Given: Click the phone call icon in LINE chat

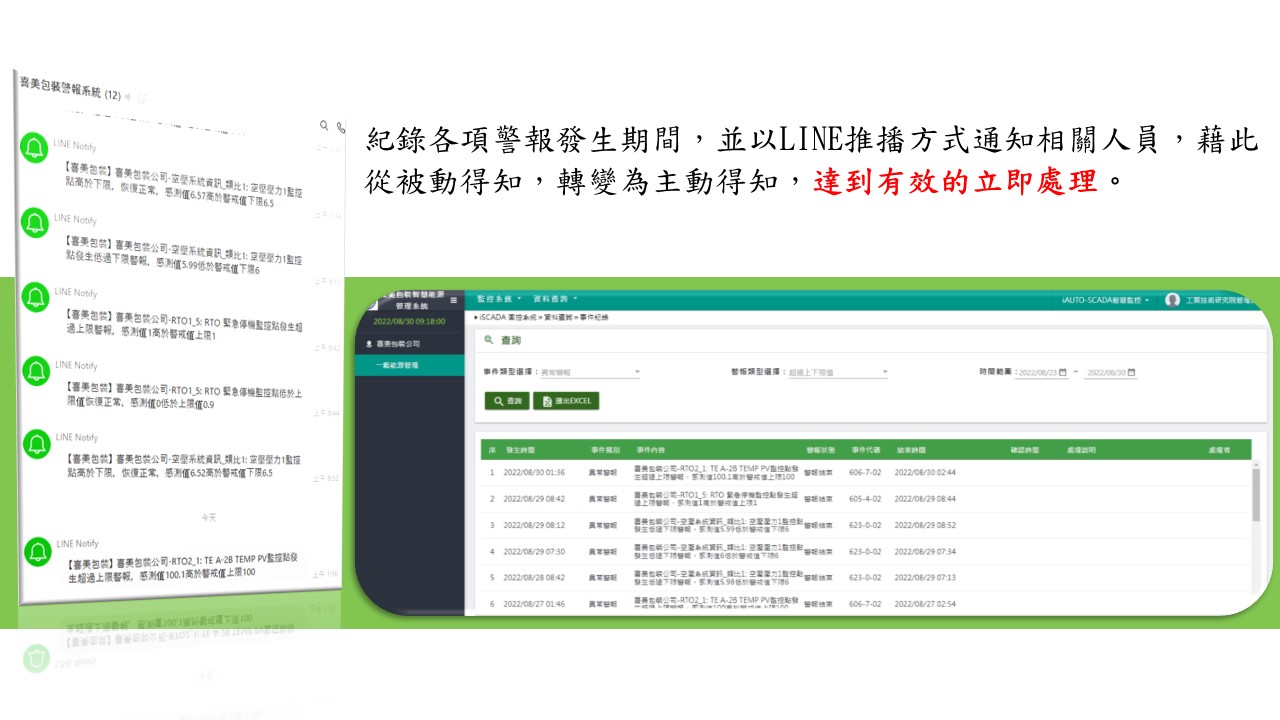Looking at the screenshot, I should [341, 128].
